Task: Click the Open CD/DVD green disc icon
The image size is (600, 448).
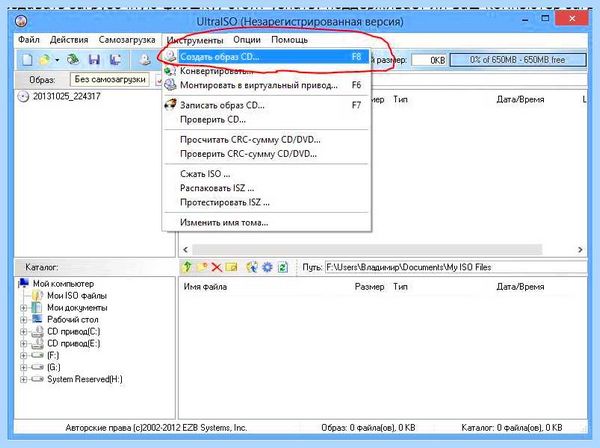Action: pos(73,60)
